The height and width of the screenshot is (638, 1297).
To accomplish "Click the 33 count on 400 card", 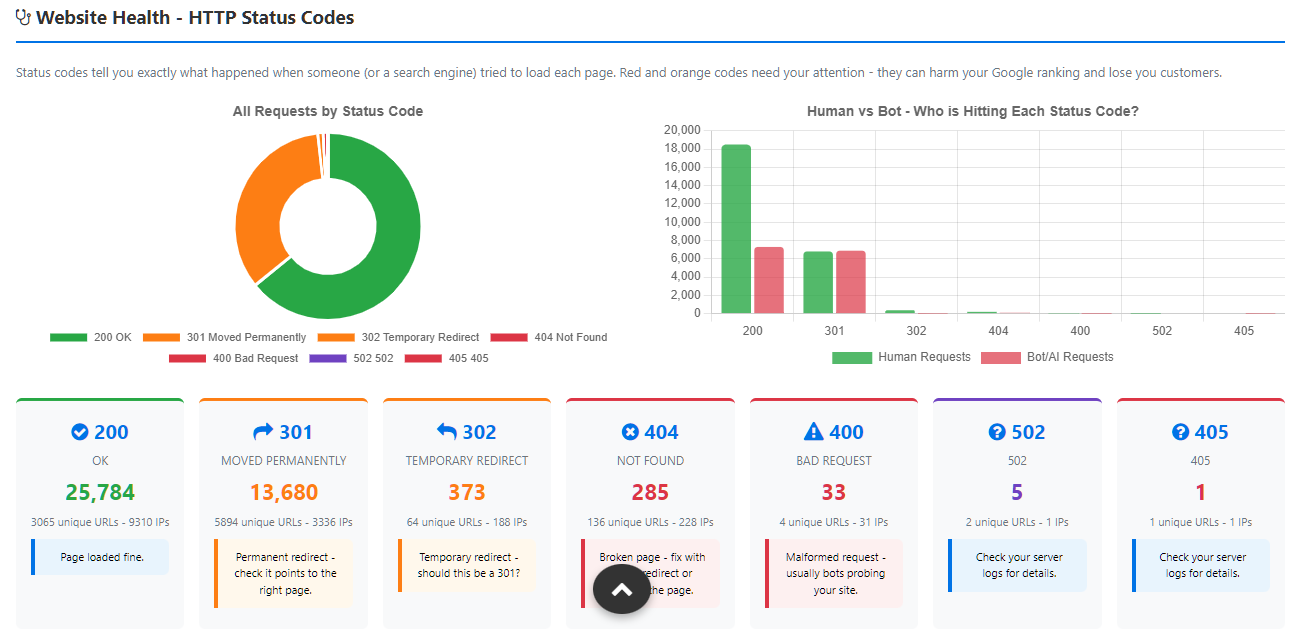I will pos(834,492).
